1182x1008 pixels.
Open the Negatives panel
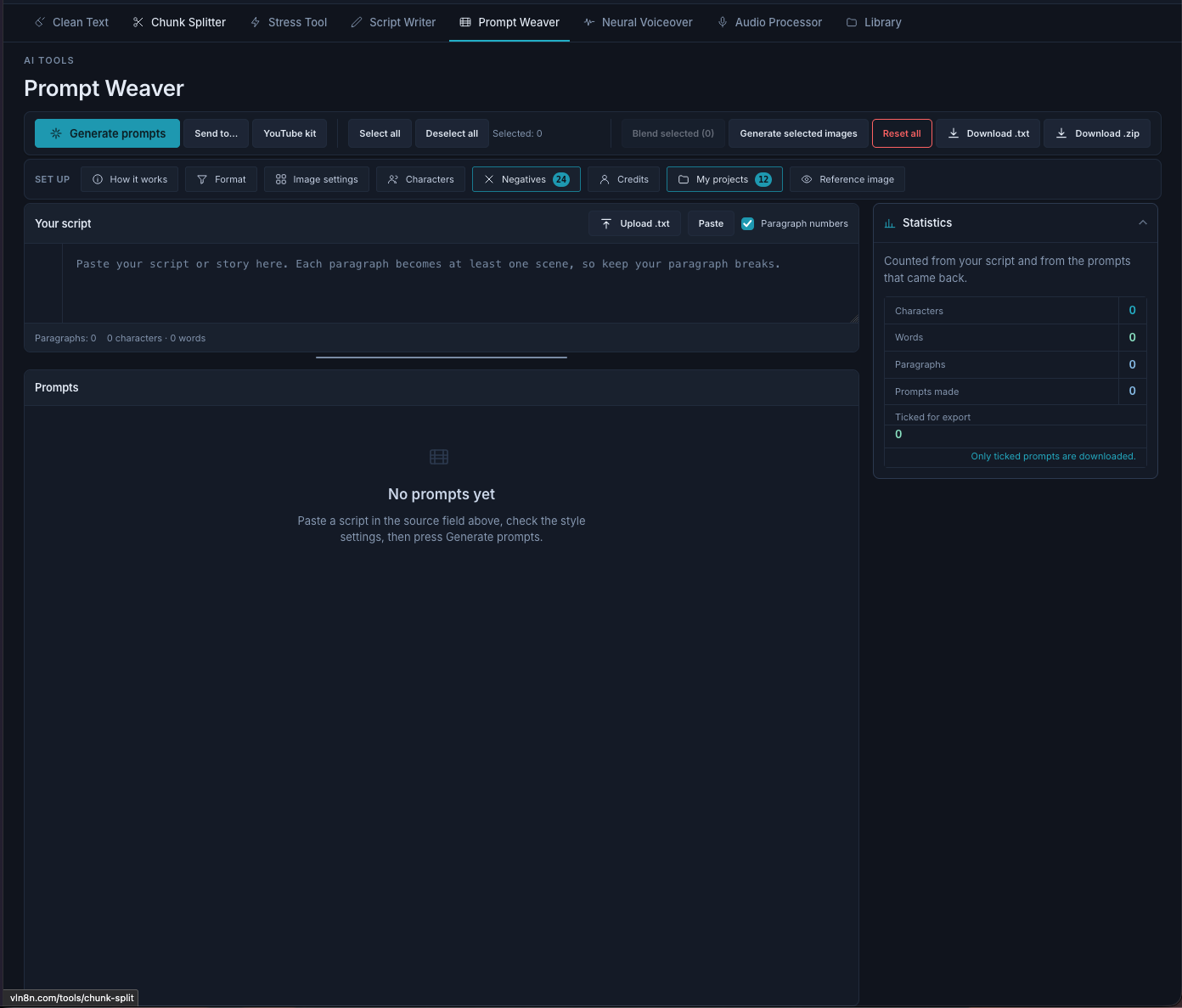tap(526, 179)
